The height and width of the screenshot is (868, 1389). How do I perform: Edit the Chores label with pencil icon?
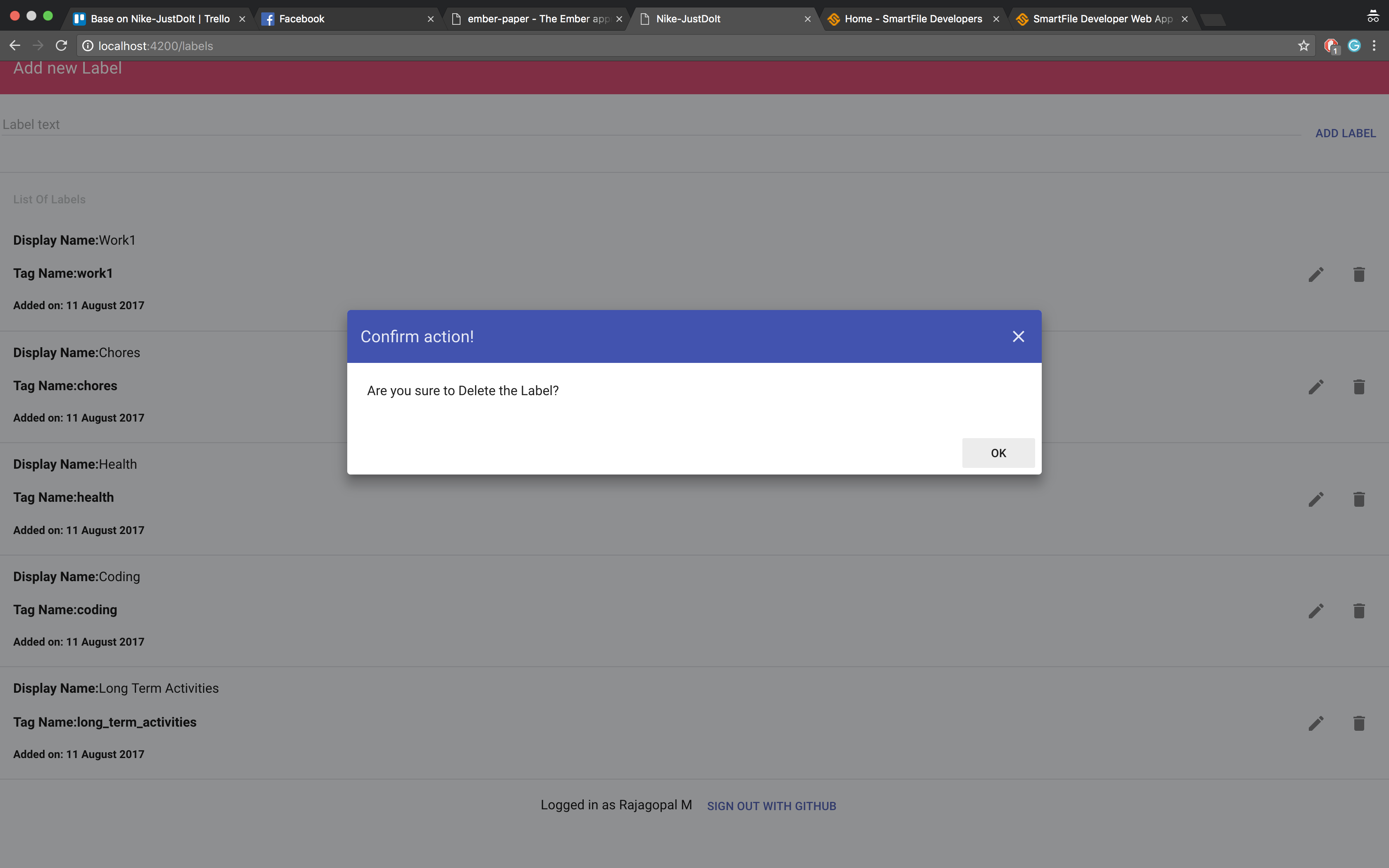click(1315, 387)
